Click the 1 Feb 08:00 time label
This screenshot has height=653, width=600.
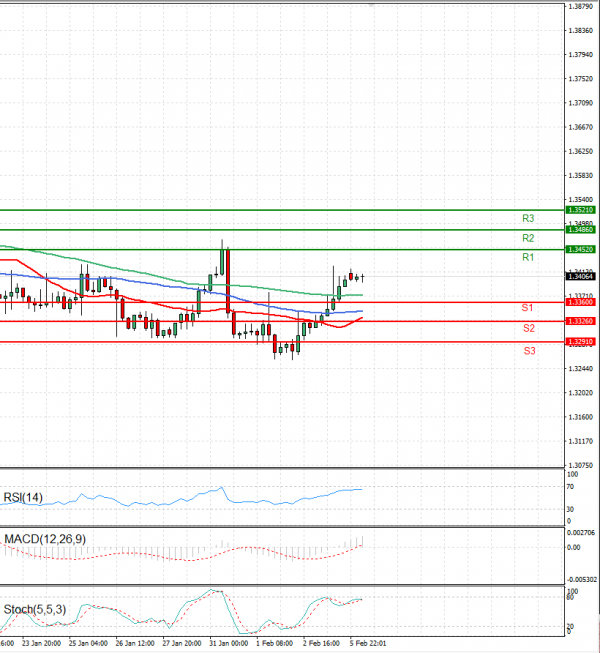point(274,643)
